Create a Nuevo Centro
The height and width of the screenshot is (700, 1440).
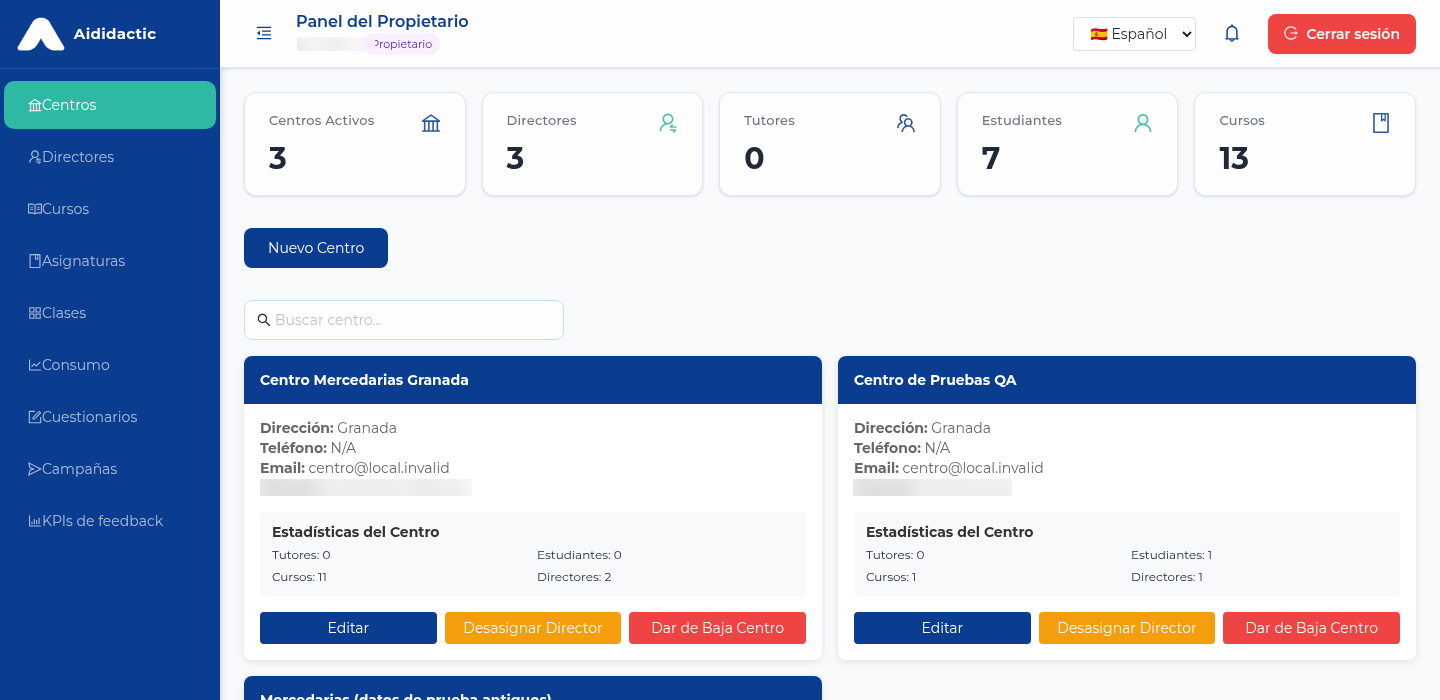[316, 248]
